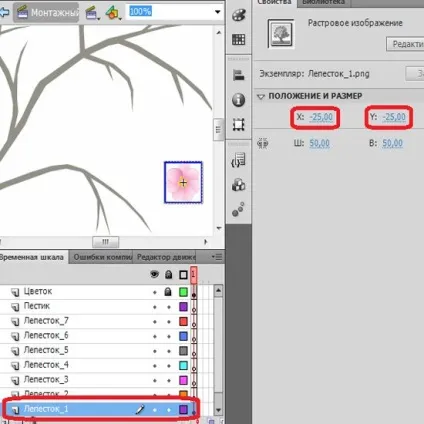Image resolution: width=424 pixels, height=424 pixels.
Task: Click the green outline swatch of Цветок
Action: [x=183, y=292]
